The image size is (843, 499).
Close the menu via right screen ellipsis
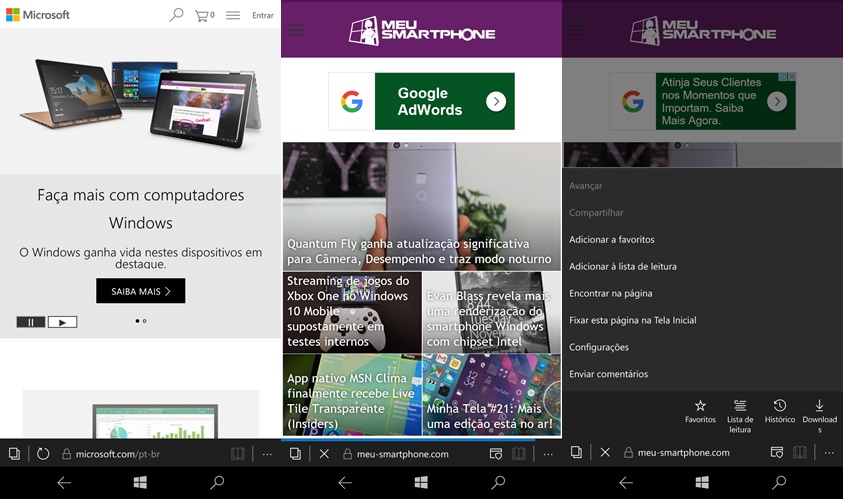point(830,453)
